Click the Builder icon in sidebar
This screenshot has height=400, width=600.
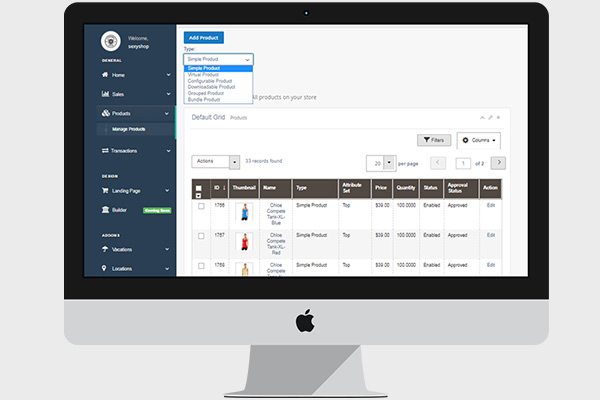click(x=106, y=210)
